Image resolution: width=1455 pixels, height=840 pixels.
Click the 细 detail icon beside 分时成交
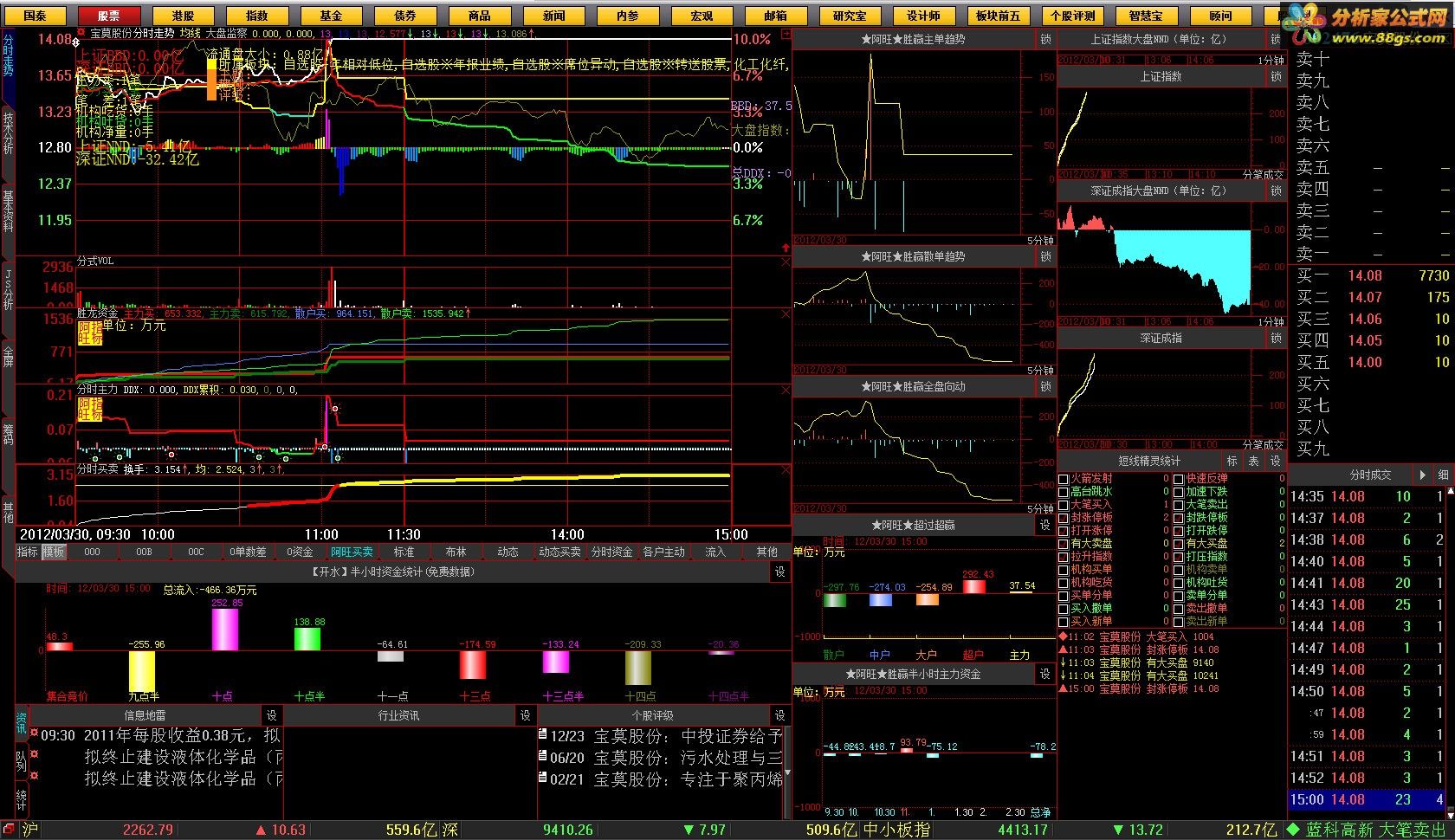coord(1443,475)
